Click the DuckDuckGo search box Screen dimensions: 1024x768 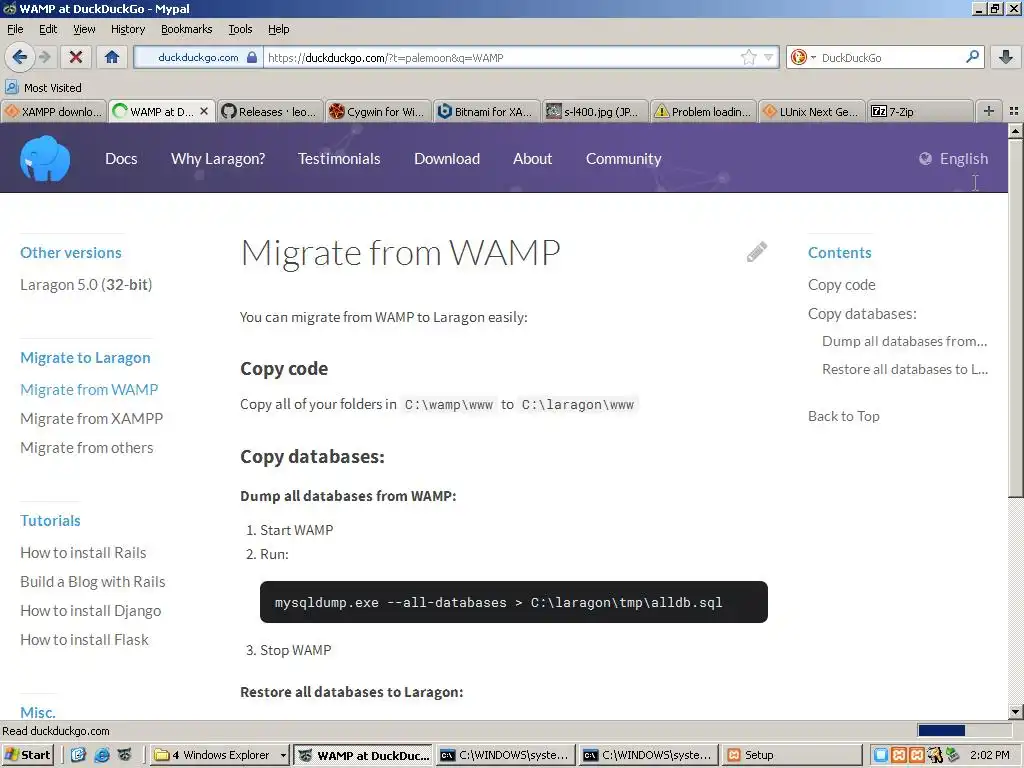[889, 57]
